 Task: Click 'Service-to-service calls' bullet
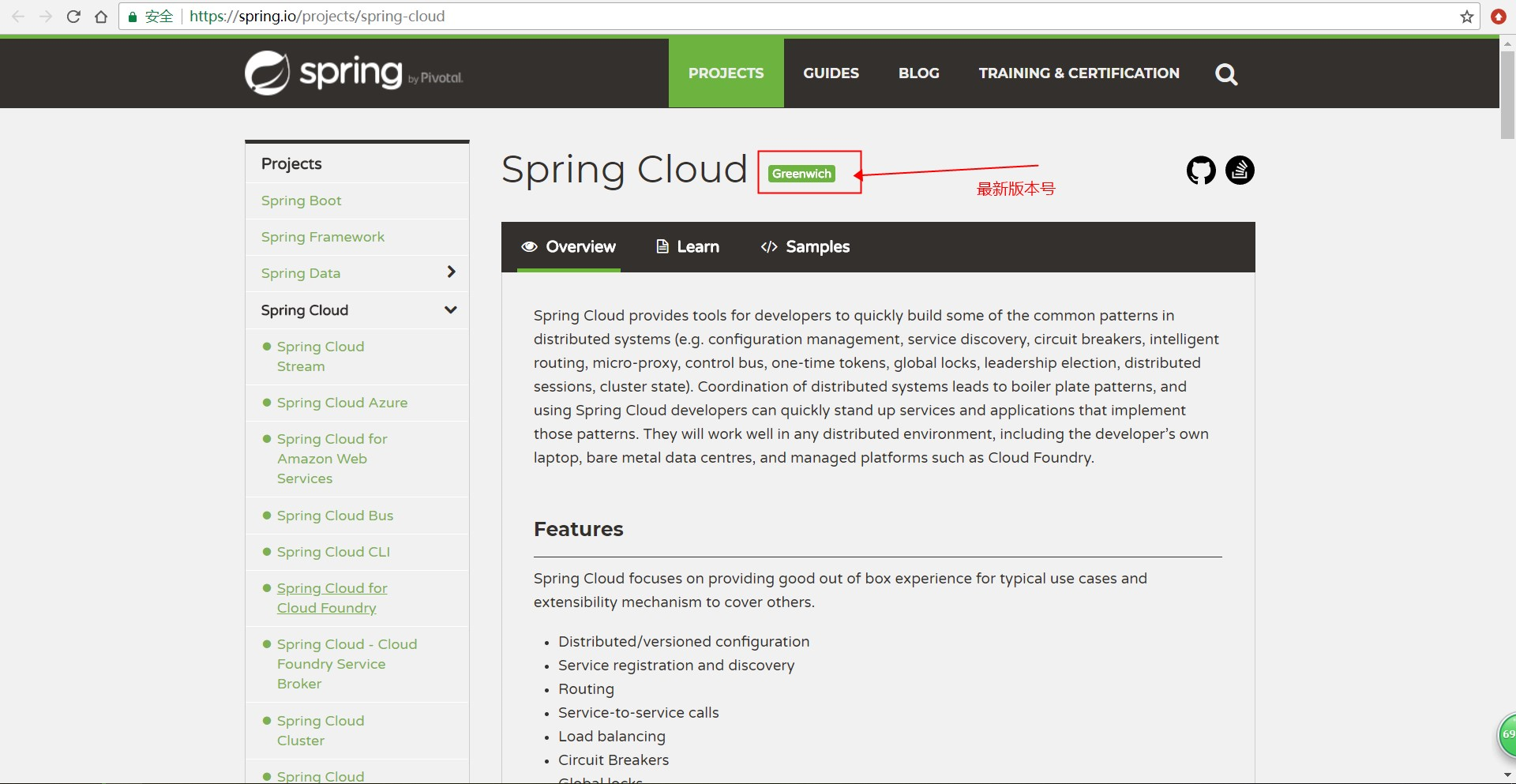click(638, 713)
